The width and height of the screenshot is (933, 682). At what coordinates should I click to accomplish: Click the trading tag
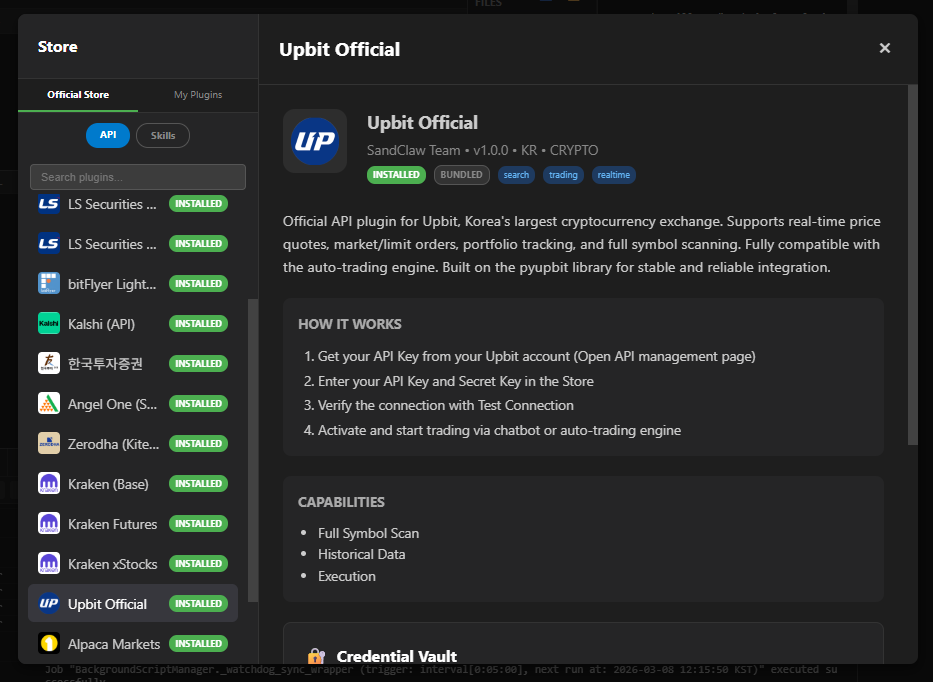(x=563, y=175)
